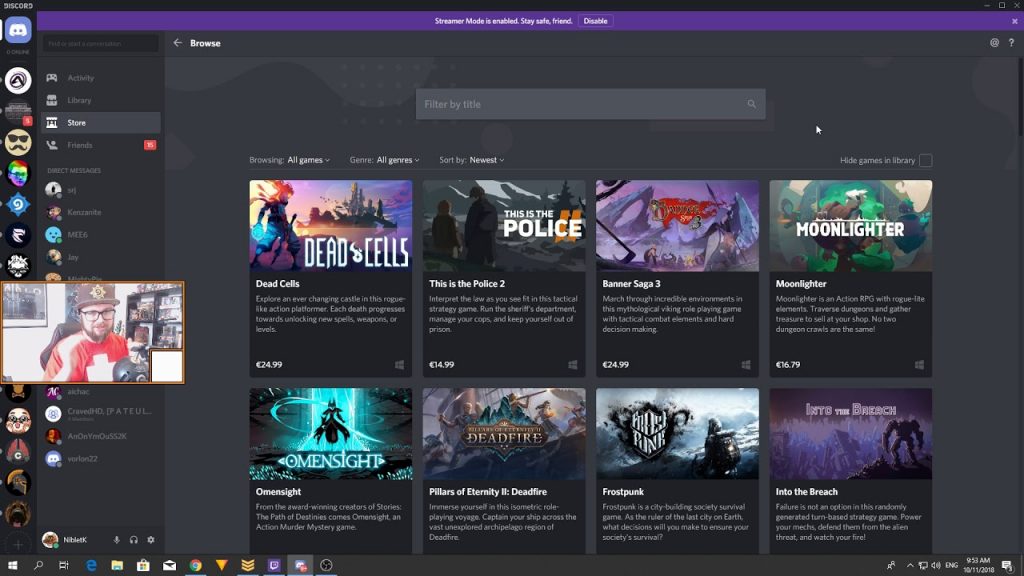Image resolution: width=1024 pixels, height=576 pixels.
Task: Open direct message with MEE6
Action: tap(78, 234)
